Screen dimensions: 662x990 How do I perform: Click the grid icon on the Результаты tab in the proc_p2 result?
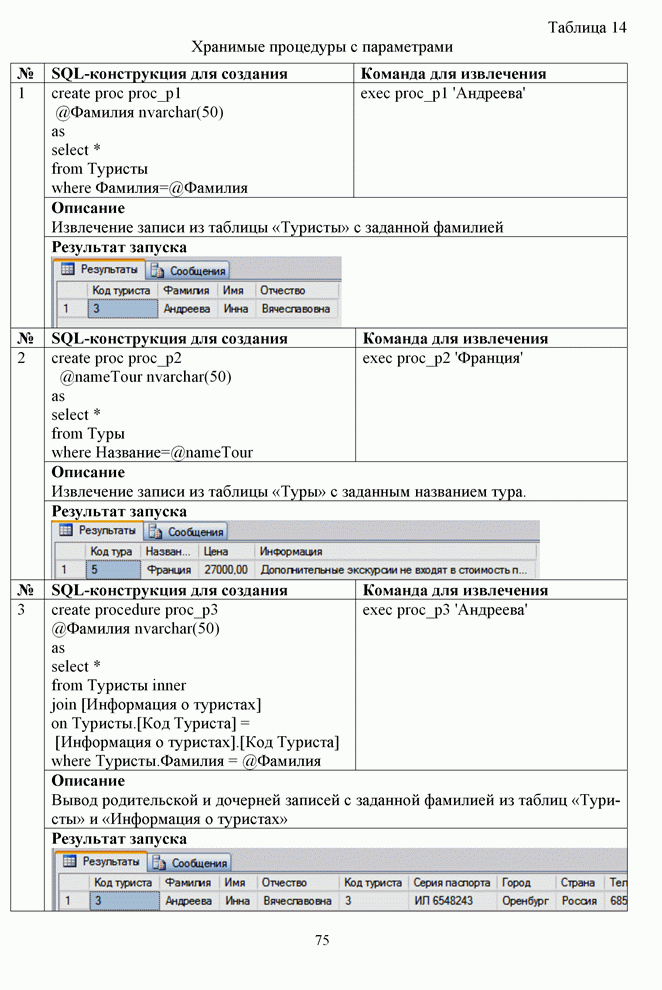click(x=66, y=531)
